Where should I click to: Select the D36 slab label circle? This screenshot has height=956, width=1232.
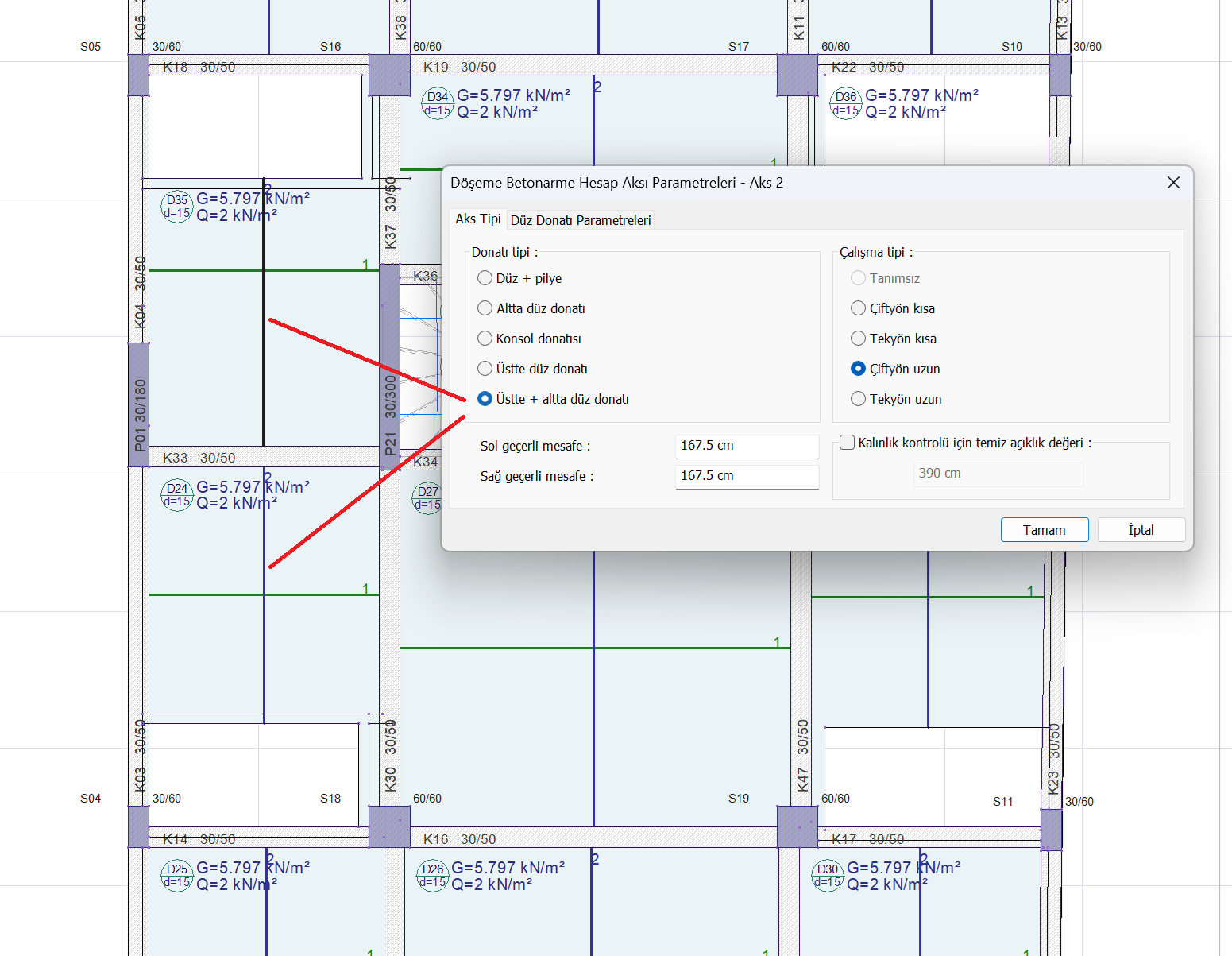click(846, 103)
